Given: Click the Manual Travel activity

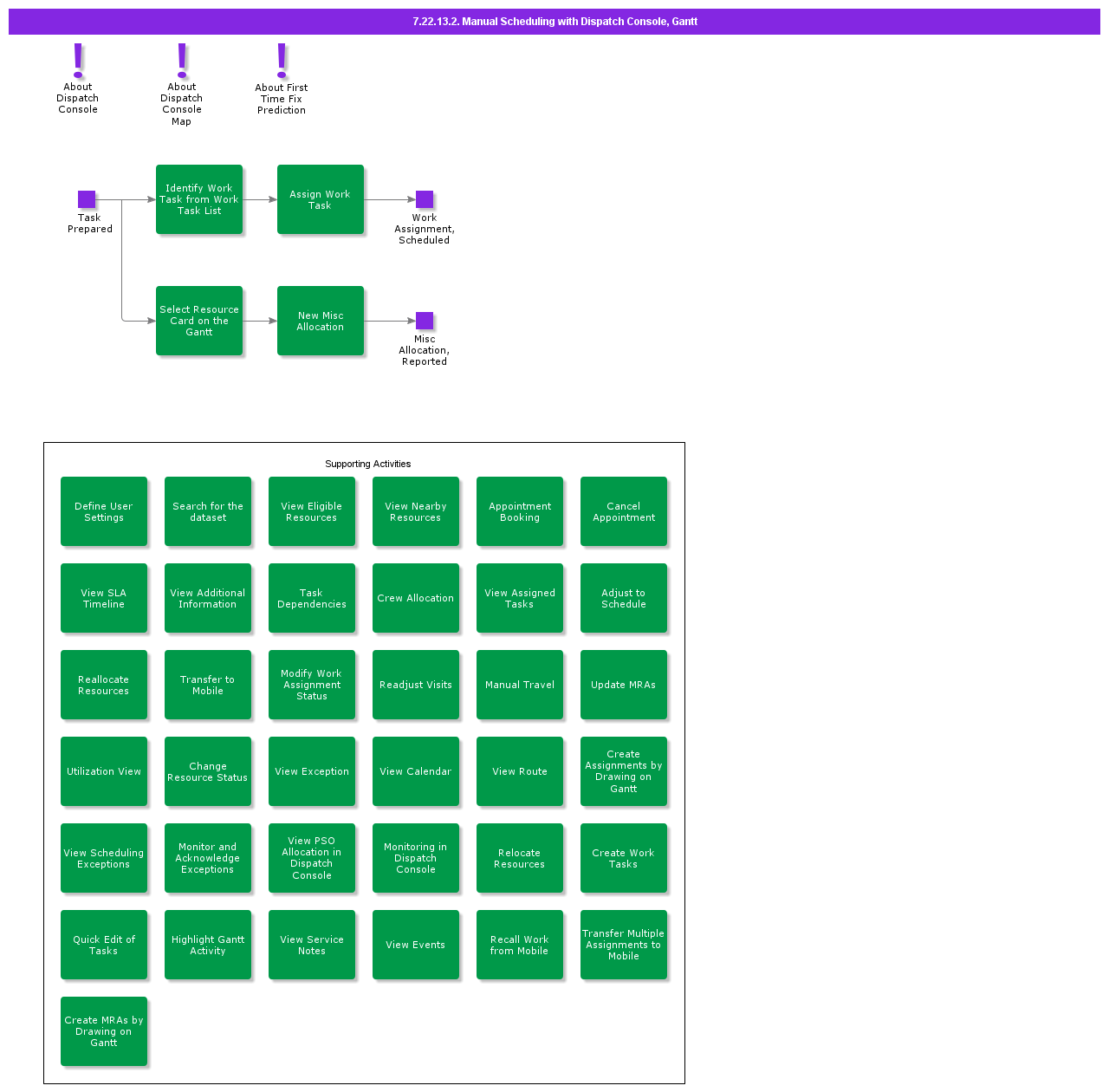Looking at the screenshot, I should pos(520,685).
